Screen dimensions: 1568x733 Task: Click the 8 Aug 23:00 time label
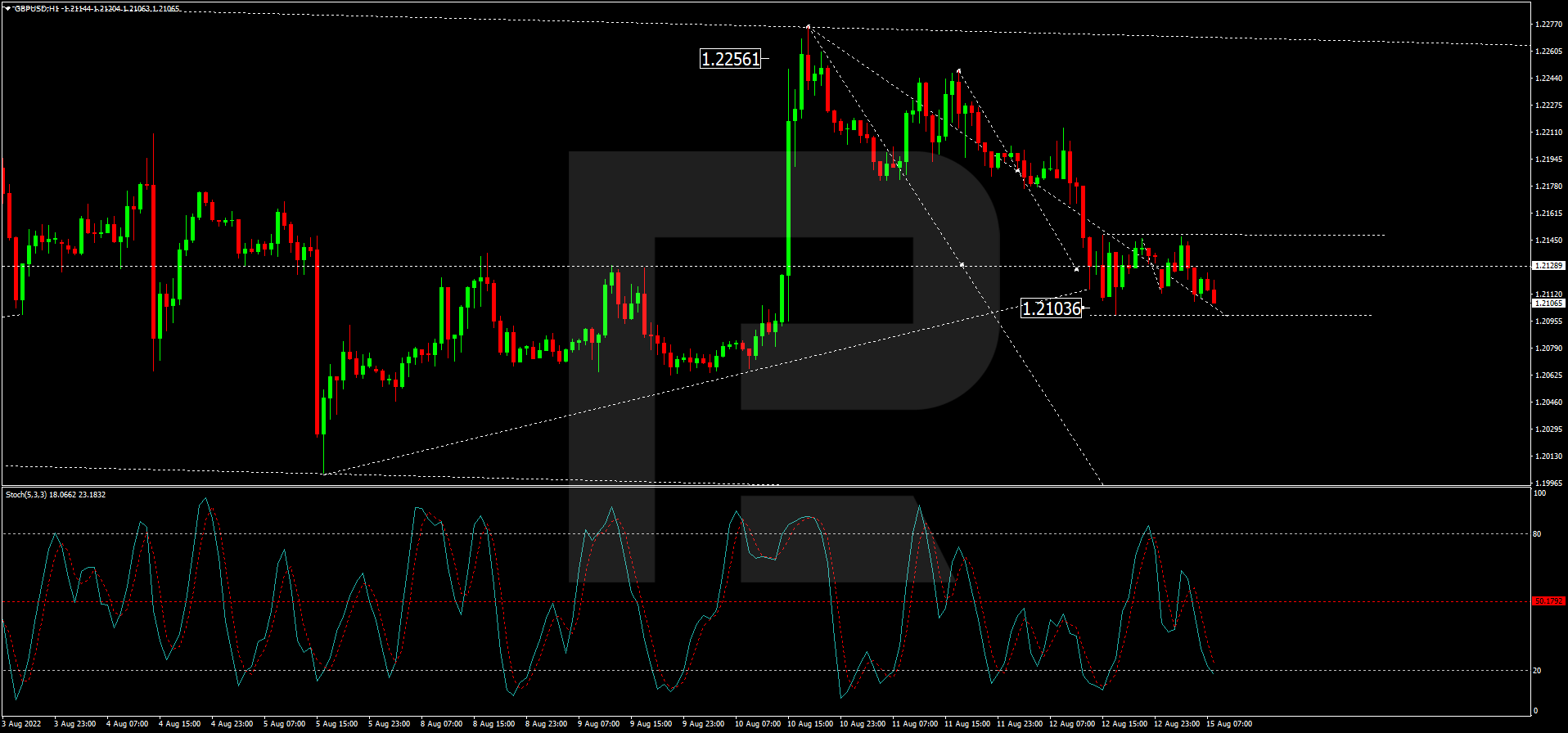pyautogui.click(x=547, y=724)
